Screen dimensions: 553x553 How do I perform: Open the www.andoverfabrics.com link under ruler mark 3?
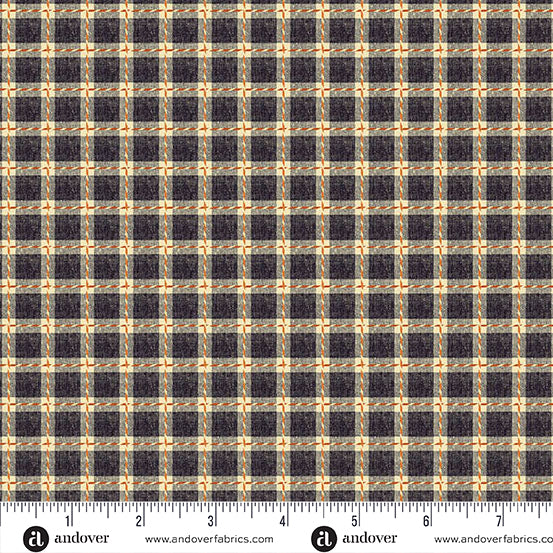tap(209, 539)
